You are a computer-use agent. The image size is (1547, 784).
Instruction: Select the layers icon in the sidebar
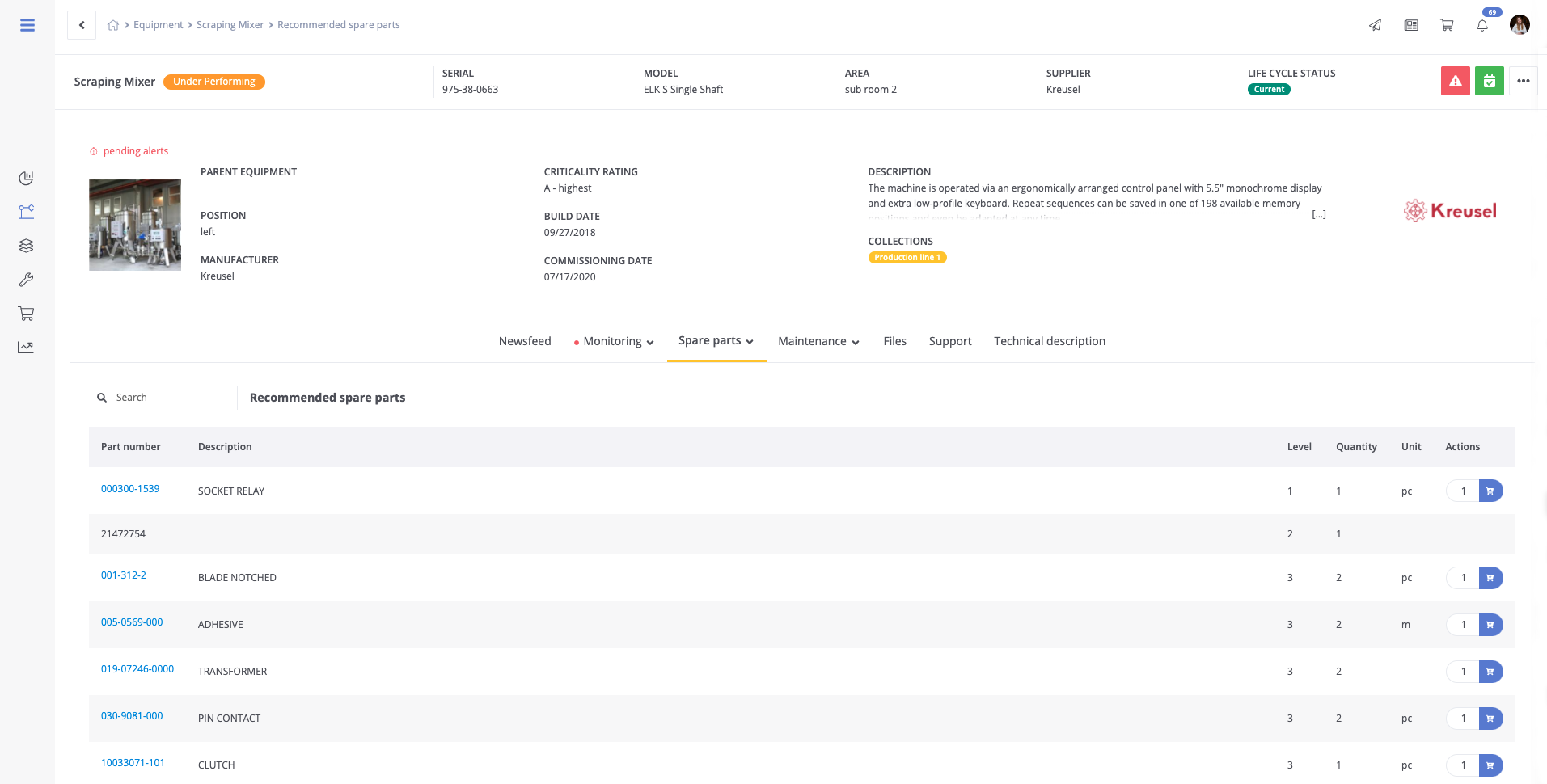tap(25, 246)
